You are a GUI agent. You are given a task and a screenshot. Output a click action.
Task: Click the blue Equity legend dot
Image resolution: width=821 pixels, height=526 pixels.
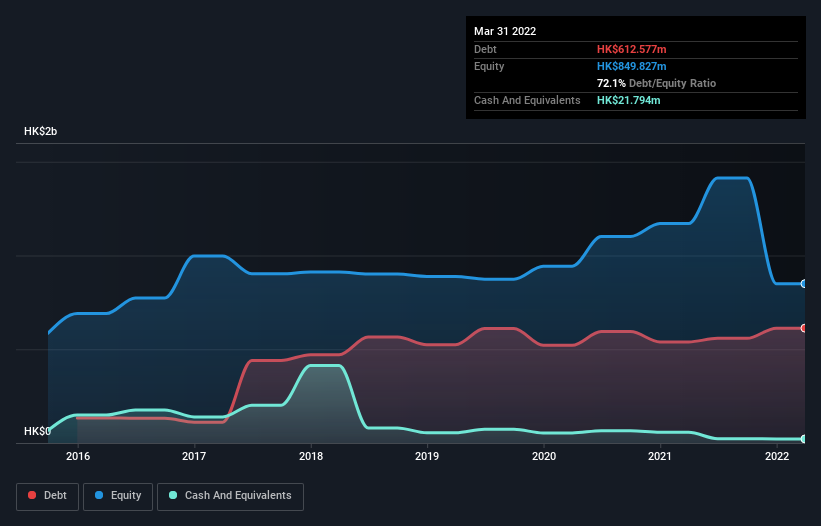(99, 495)
